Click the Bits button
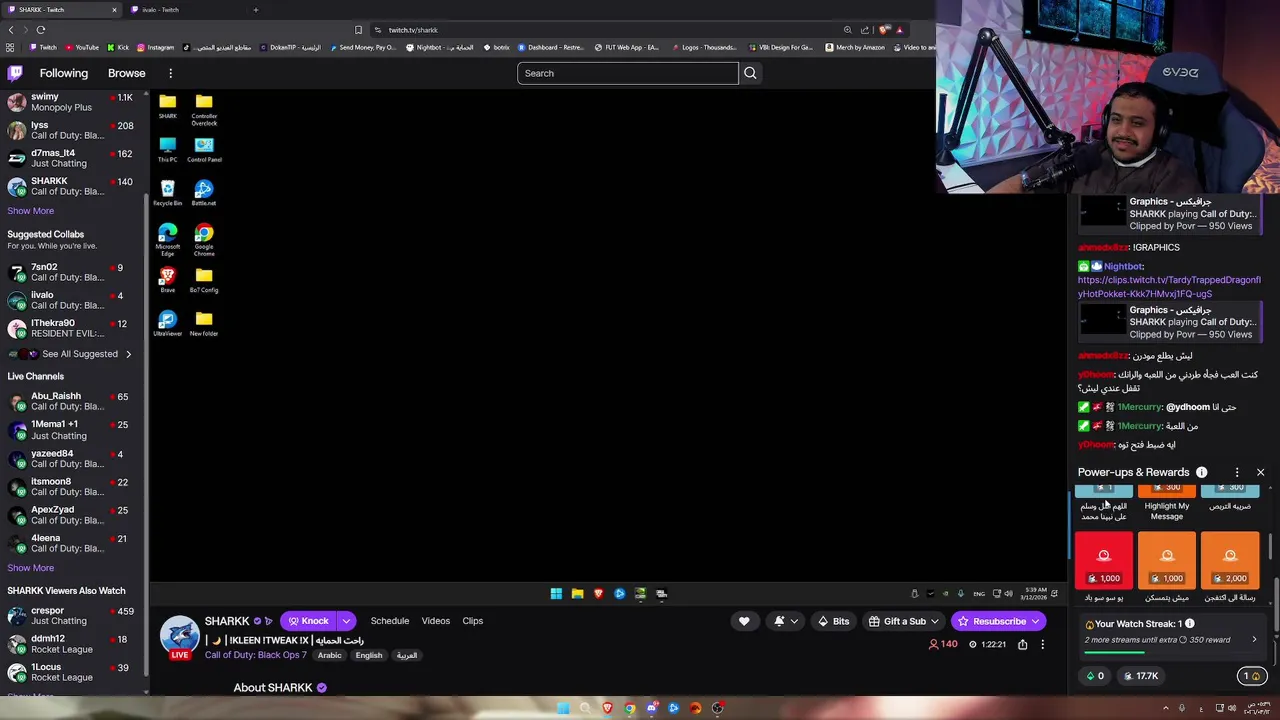This screenshot has height=720, width=1280. pyautogui.click(x=833, y=621)
